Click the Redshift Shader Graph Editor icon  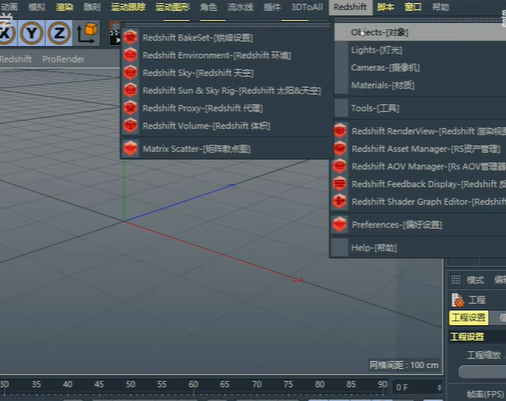click(x=340, y=201)
